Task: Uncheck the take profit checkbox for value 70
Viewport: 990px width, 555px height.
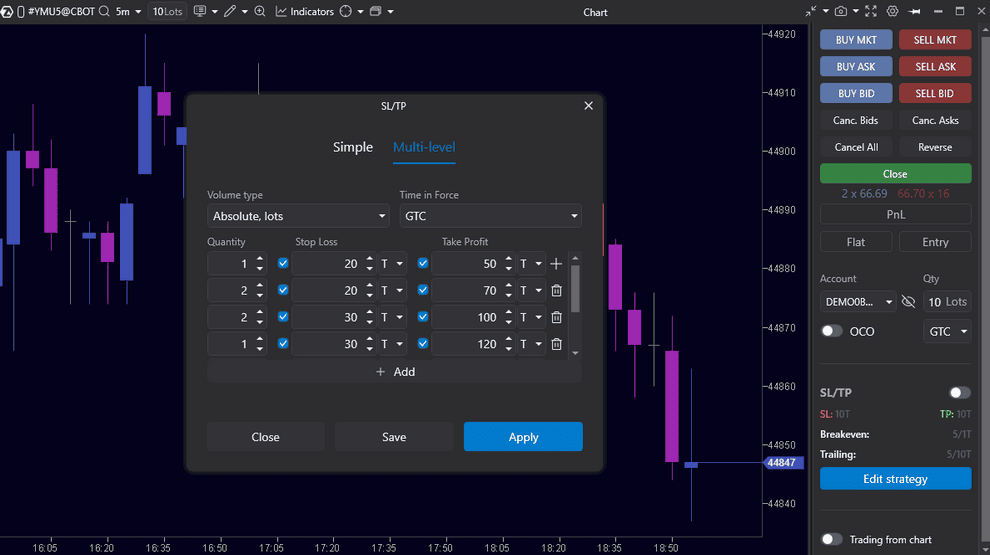Action: pyautogui.click(x=423, y=290)
